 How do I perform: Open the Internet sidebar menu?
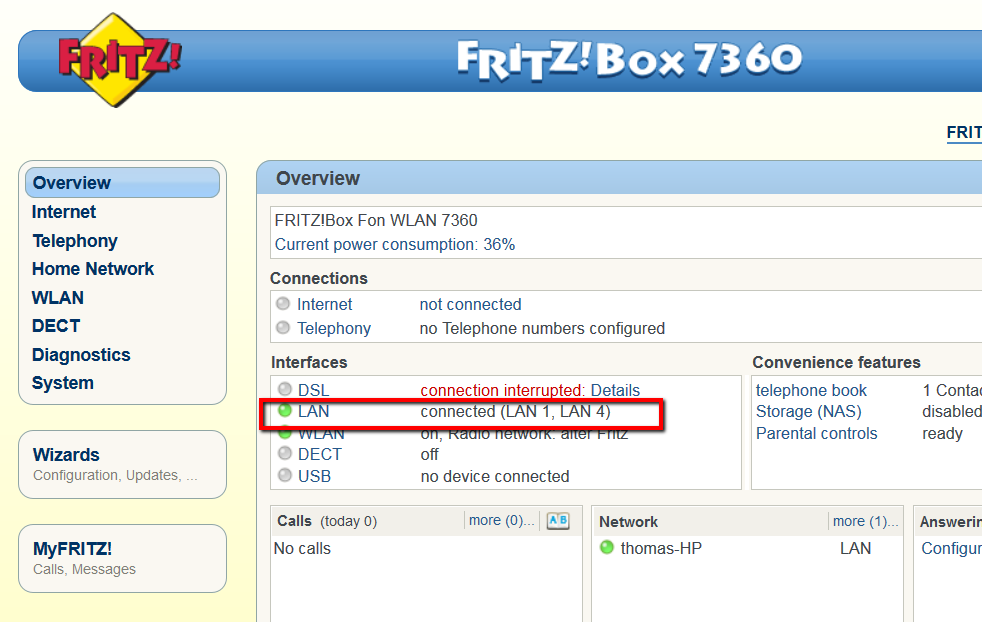coord(64,212)
